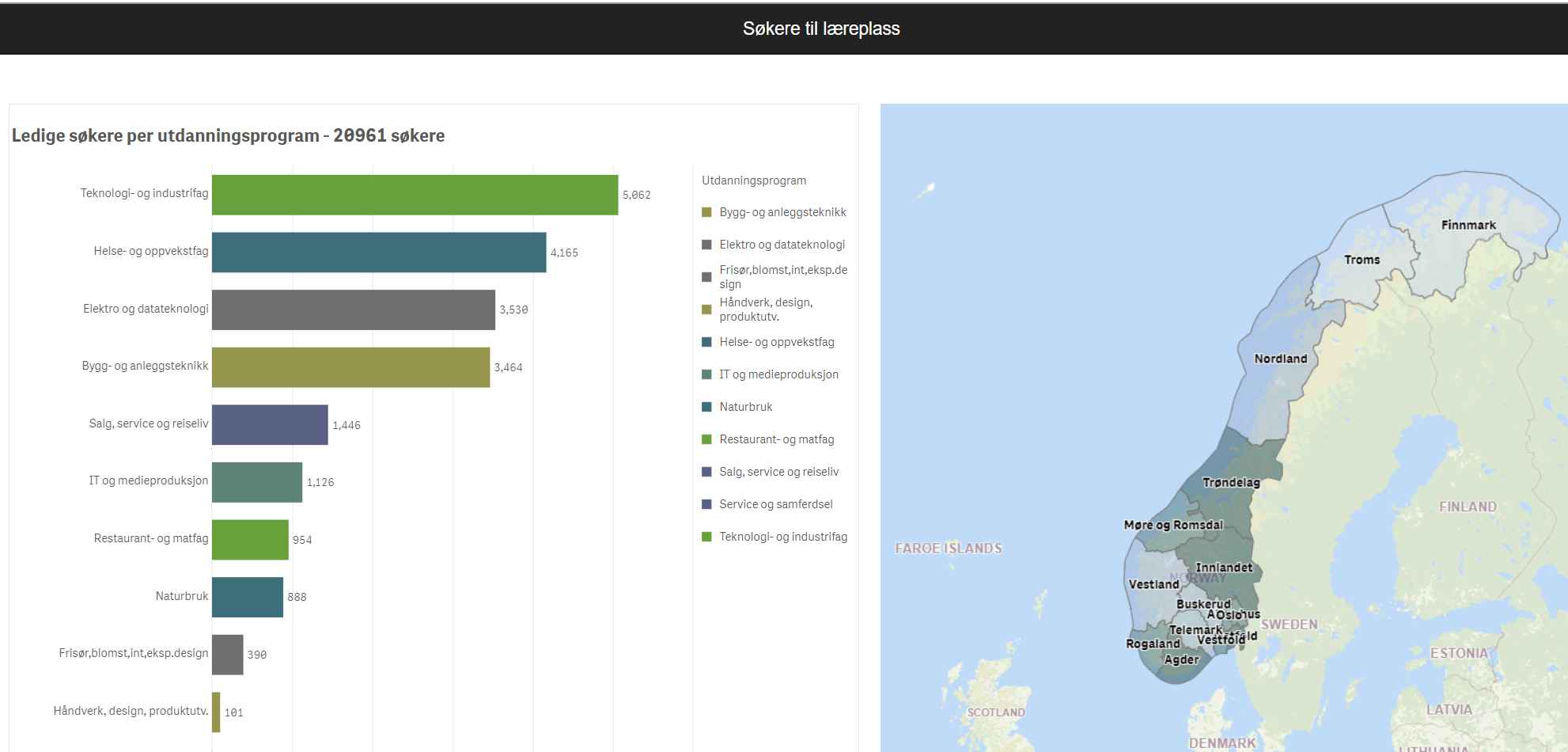
Task: Click the Frisør,blomst,int,eksp.design bar
Action: pos(228,655)
